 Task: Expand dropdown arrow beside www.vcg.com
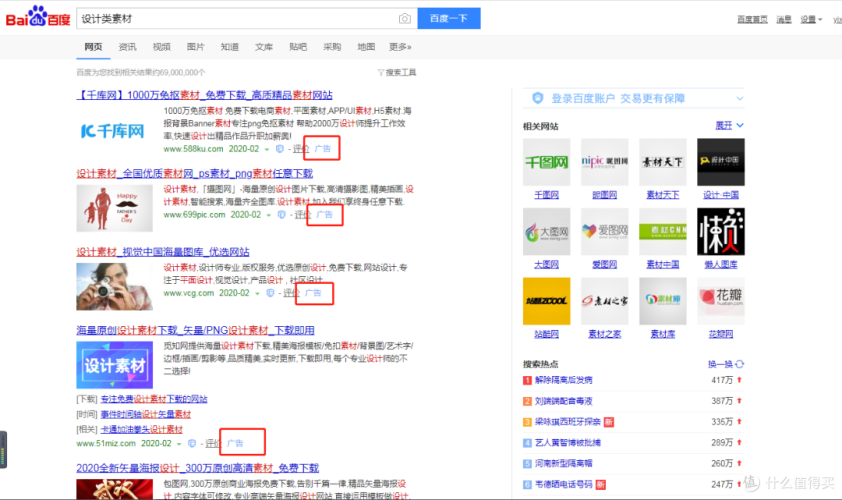[x=257, y=294]
